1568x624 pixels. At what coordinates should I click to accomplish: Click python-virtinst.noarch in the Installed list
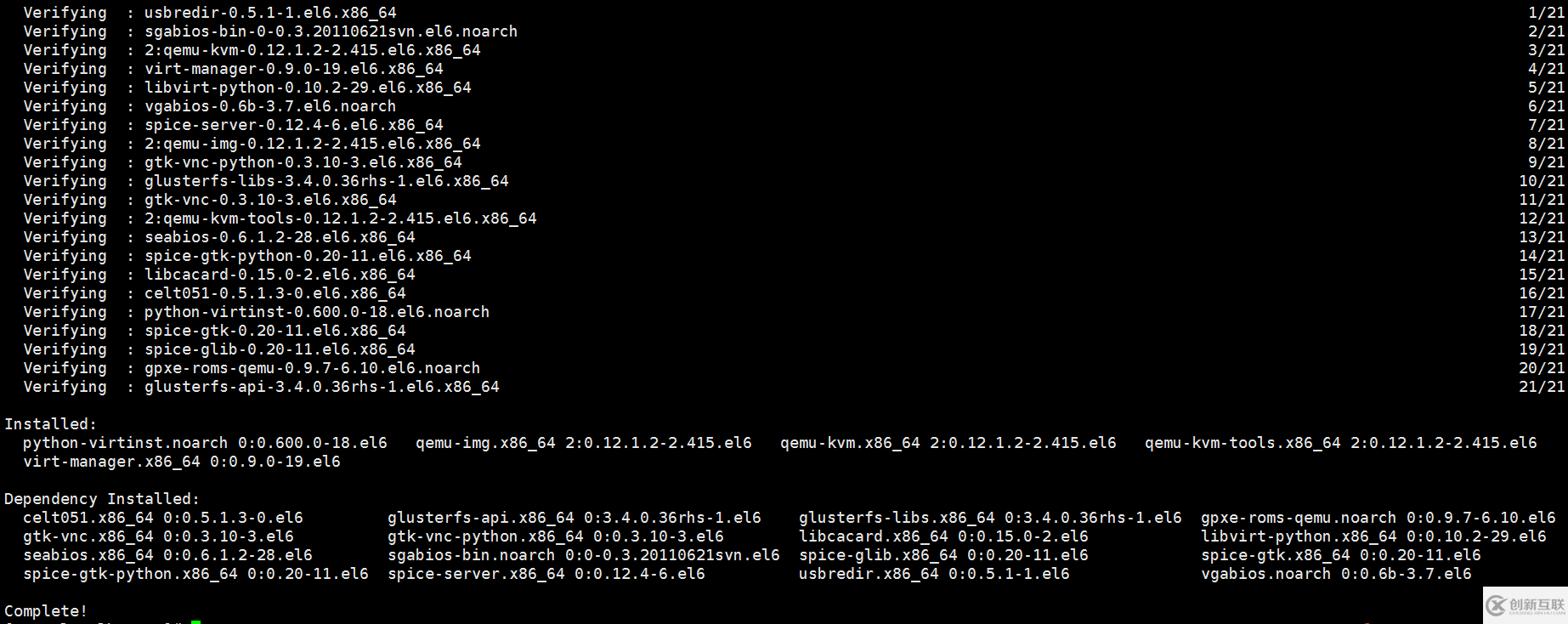125,443
